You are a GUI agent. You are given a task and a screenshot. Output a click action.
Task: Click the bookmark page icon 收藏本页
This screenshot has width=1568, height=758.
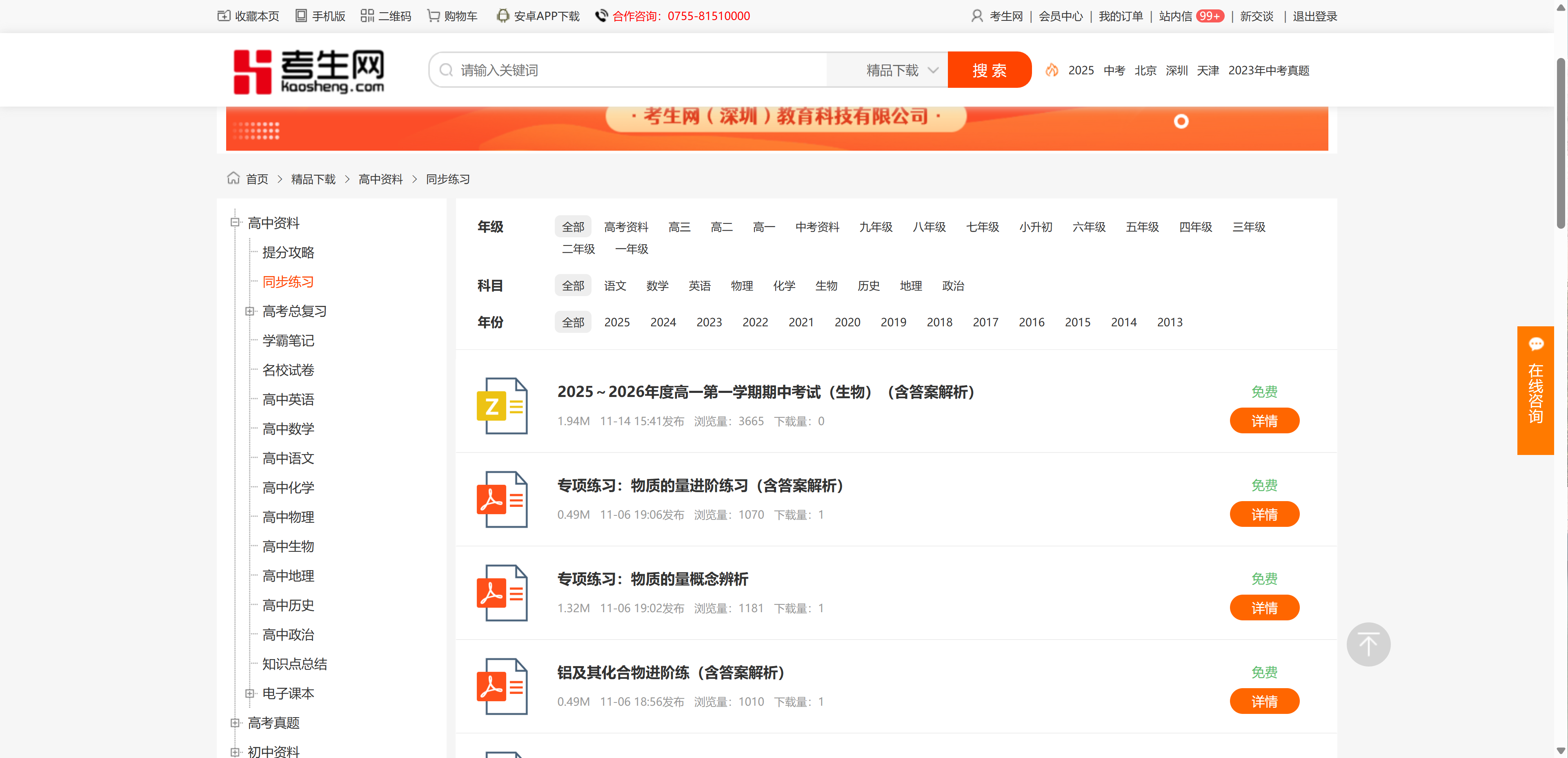click(223, 16)
